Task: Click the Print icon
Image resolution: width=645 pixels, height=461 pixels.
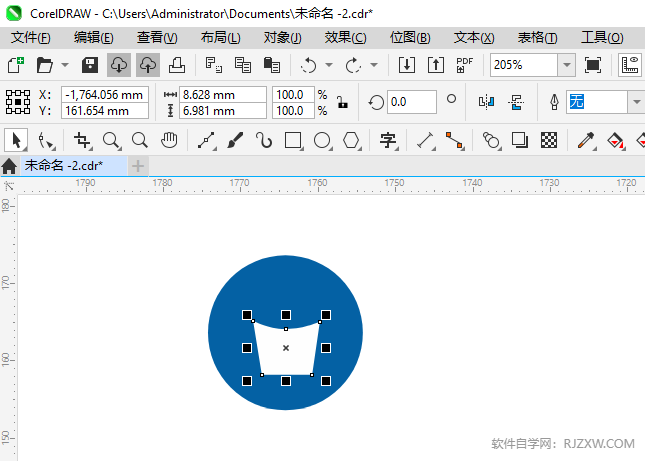Action: pos(176,65)
